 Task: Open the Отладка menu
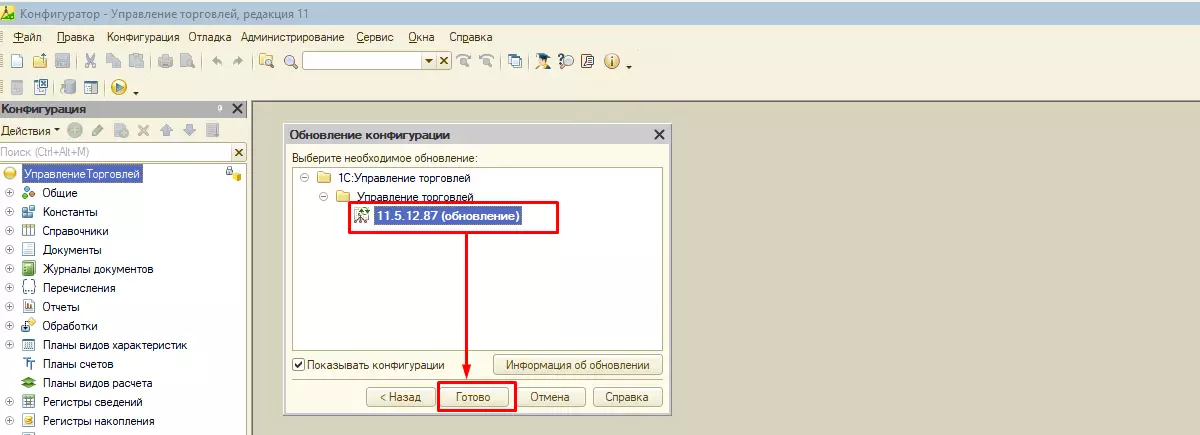[210, 37]
